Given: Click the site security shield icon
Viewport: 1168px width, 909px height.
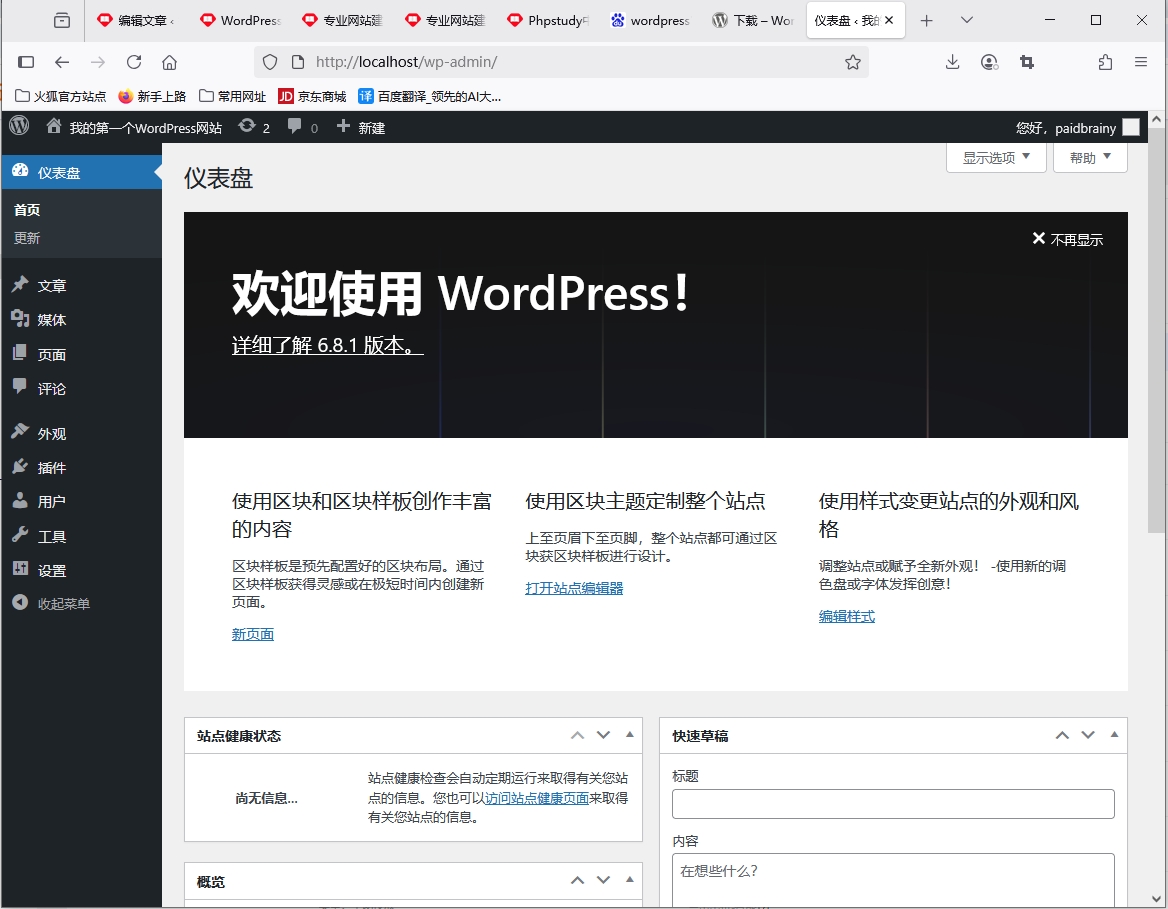Looking at the screenshot, I should (x=270, y=63).
